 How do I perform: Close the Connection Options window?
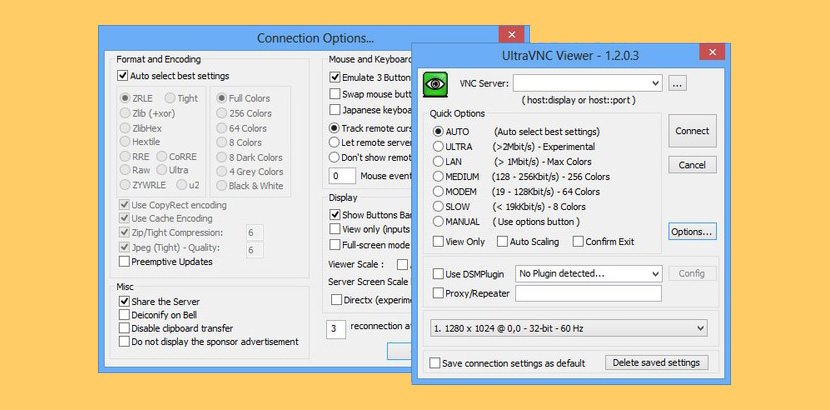pyautogui.click(x=511, y=34)
